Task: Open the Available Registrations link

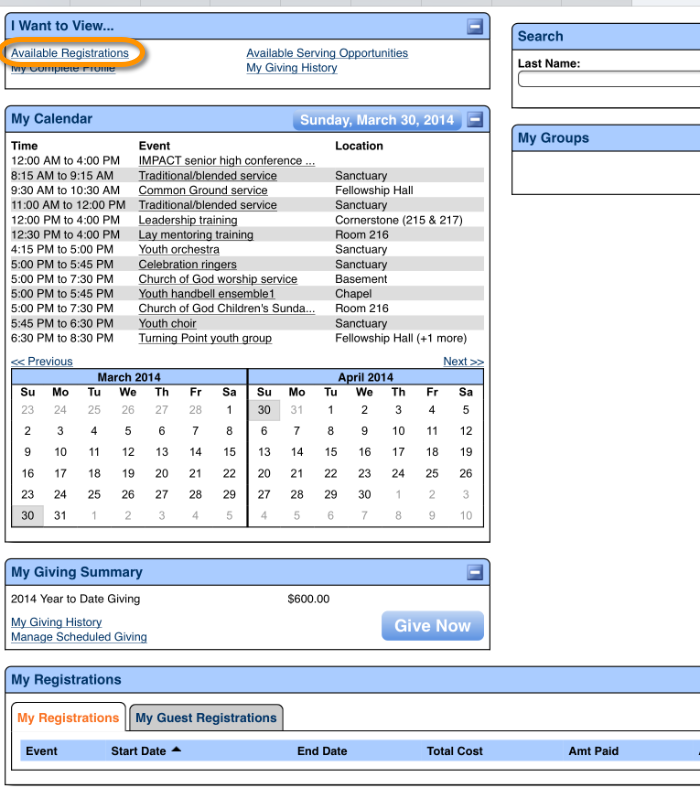Action: [70, 53]
